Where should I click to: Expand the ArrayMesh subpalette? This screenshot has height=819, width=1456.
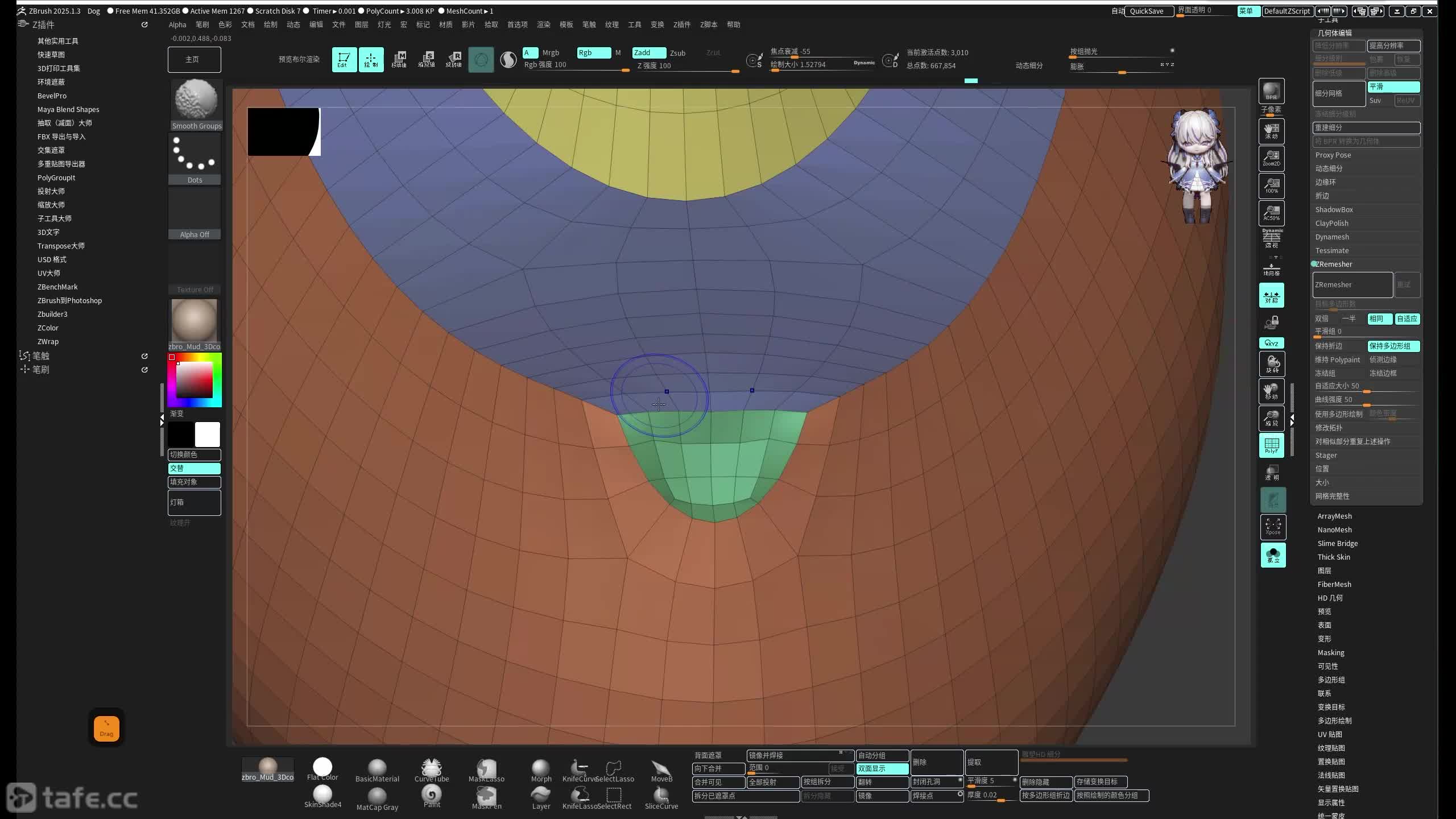pyautogui.click(x=1334, y=516)
